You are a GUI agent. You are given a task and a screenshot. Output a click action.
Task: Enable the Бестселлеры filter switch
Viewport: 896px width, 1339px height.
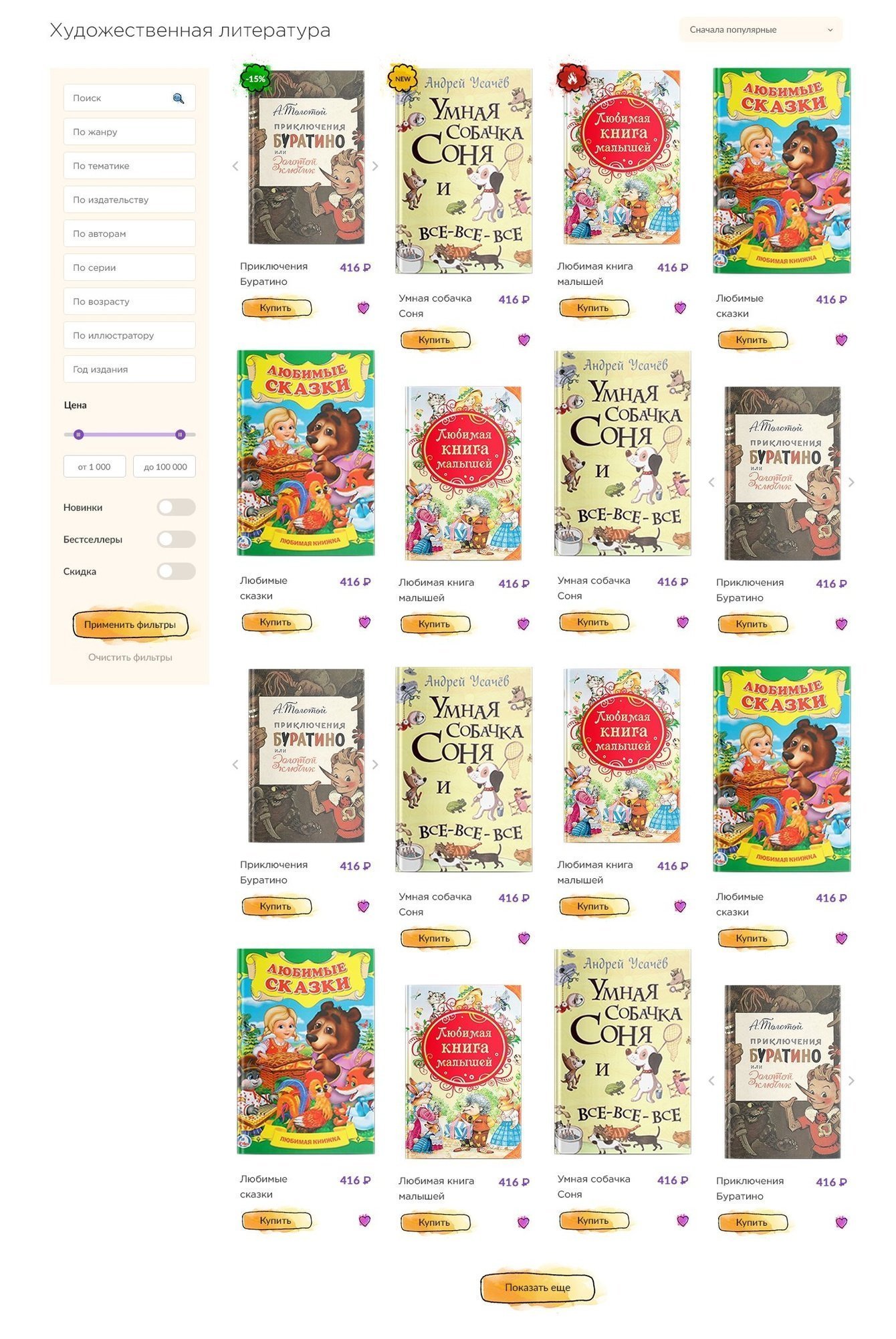pos(177,539)
